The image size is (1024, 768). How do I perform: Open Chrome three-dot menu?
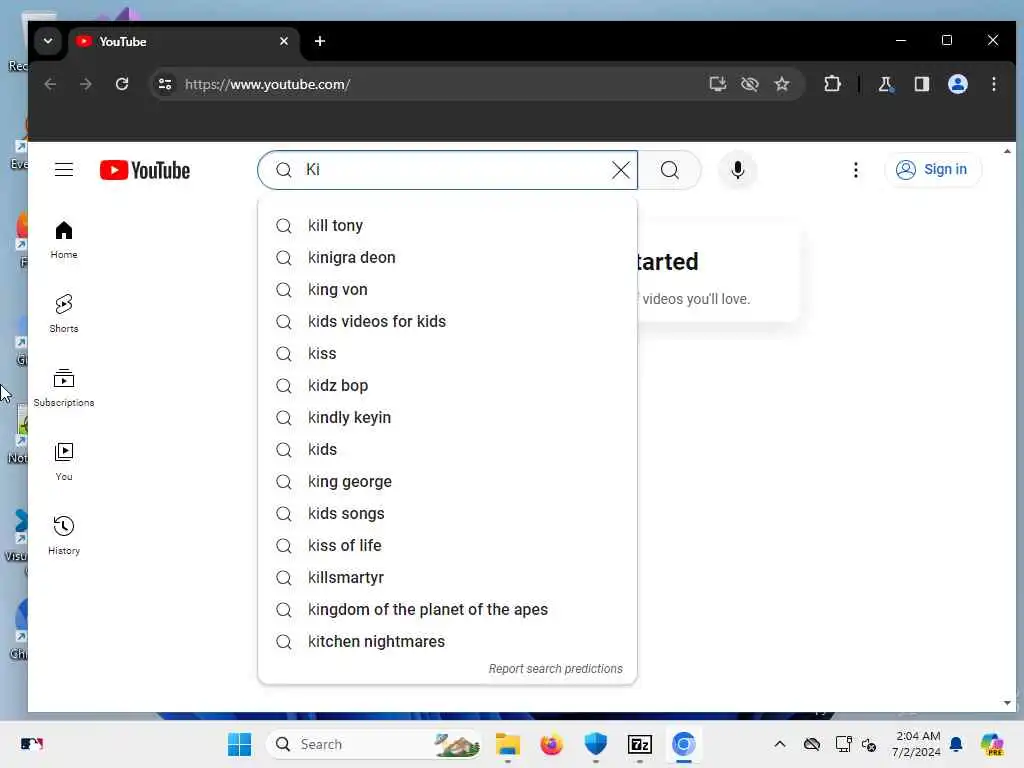pos(993,84)
